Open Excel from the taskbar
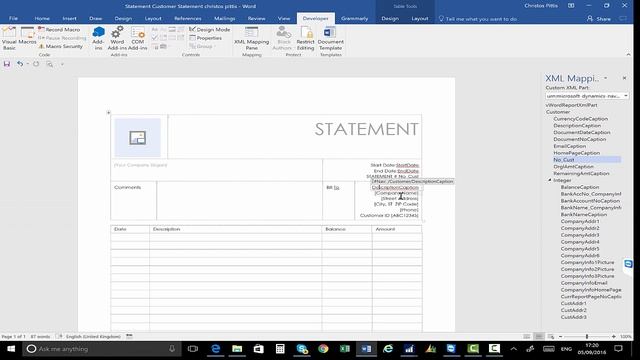The width and height of the screenshot is (640, 360). click(345, 349)
